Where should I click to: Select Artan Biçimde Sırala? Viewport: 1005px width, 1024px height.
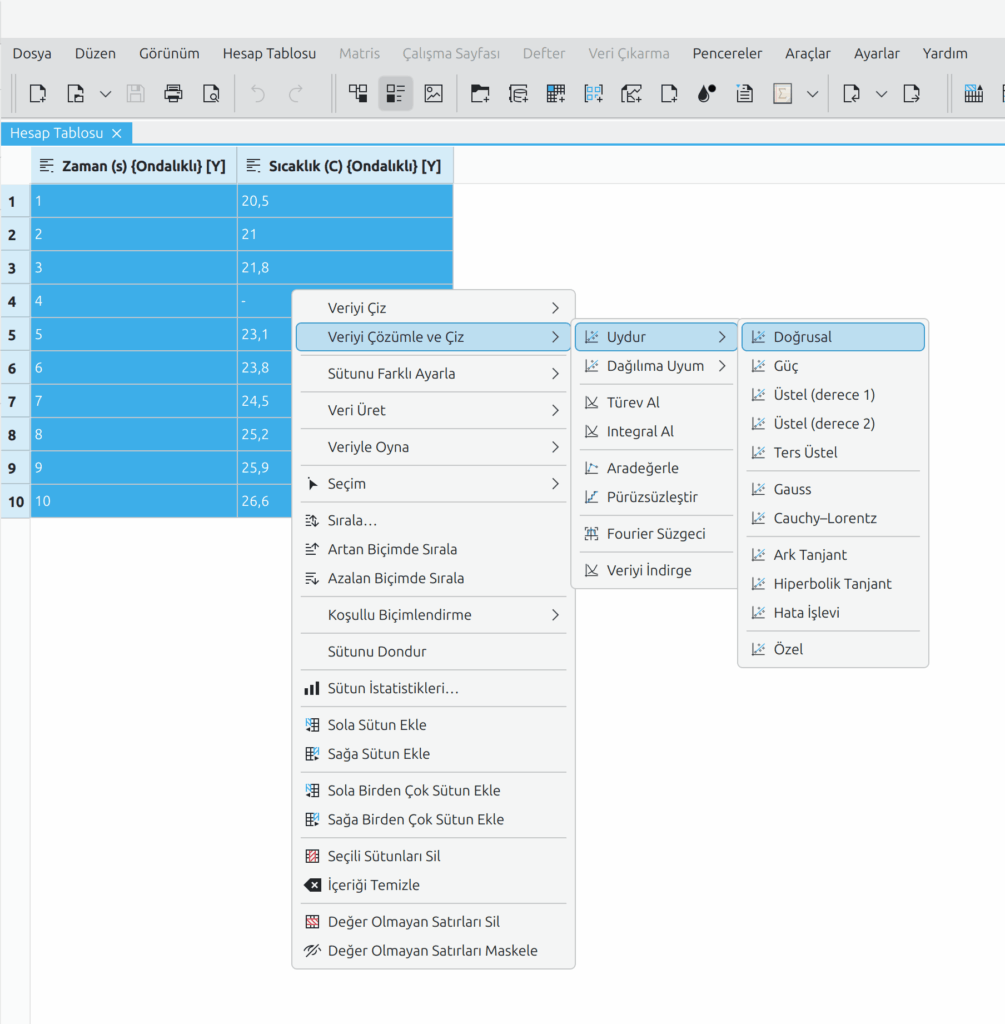tap(434, 549)
